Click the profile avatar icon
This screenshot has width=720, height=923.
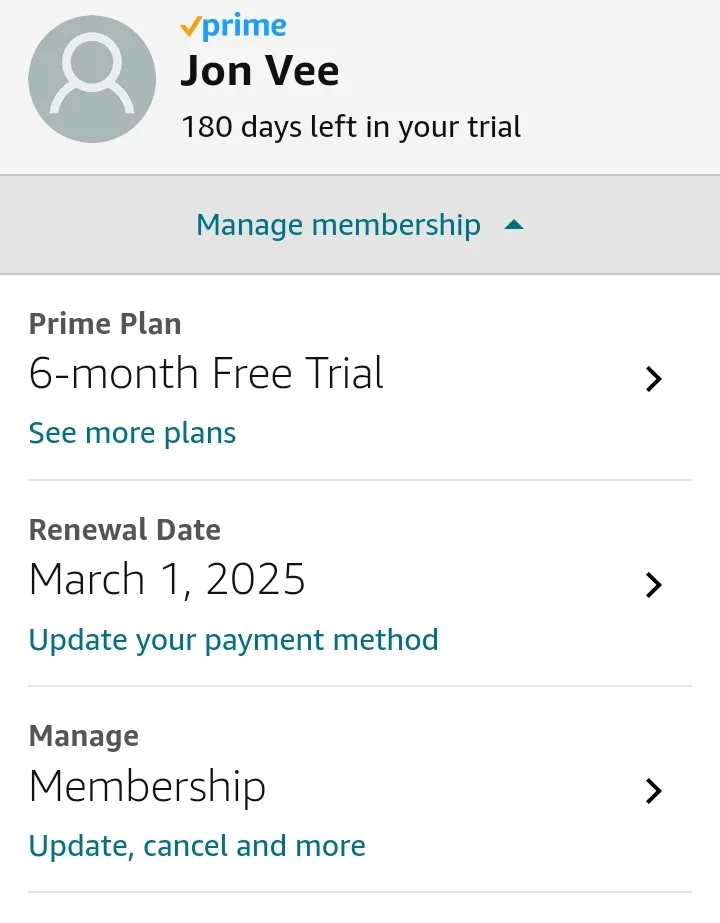point(92,79)
